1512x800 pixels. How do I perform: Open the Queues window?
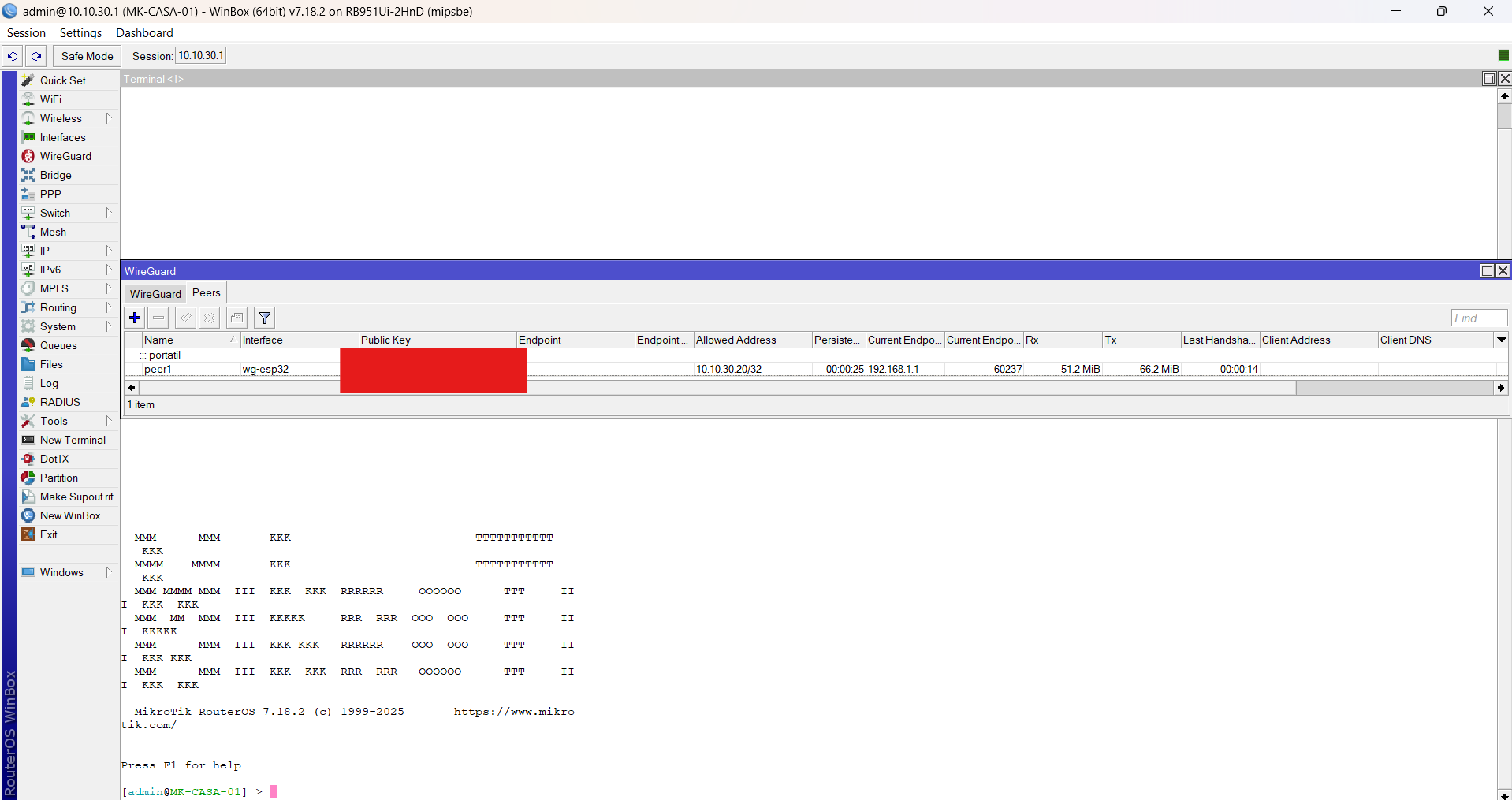coord(69,345)
